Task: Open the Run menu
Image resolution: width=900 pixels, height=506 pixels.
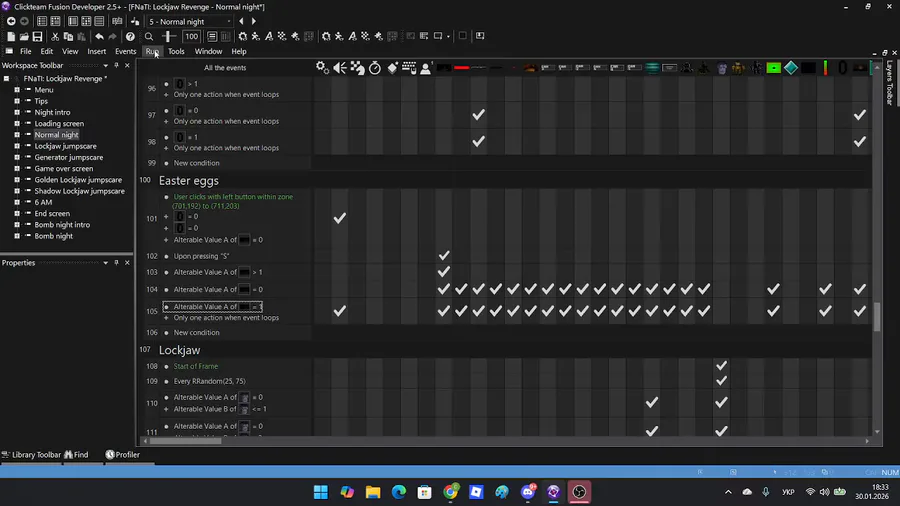Action: pyautogui.click(x=152, y=52)
